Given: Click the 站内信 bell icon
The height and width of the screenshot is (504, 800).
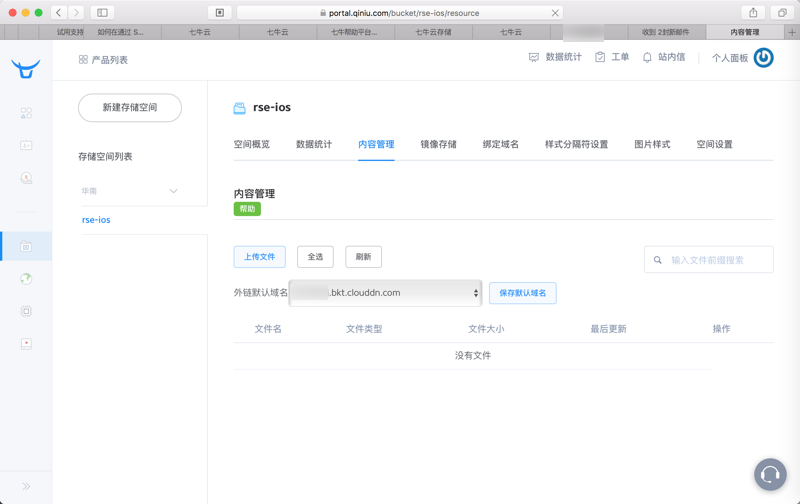Looking at the screenshot, I should 647,57.
